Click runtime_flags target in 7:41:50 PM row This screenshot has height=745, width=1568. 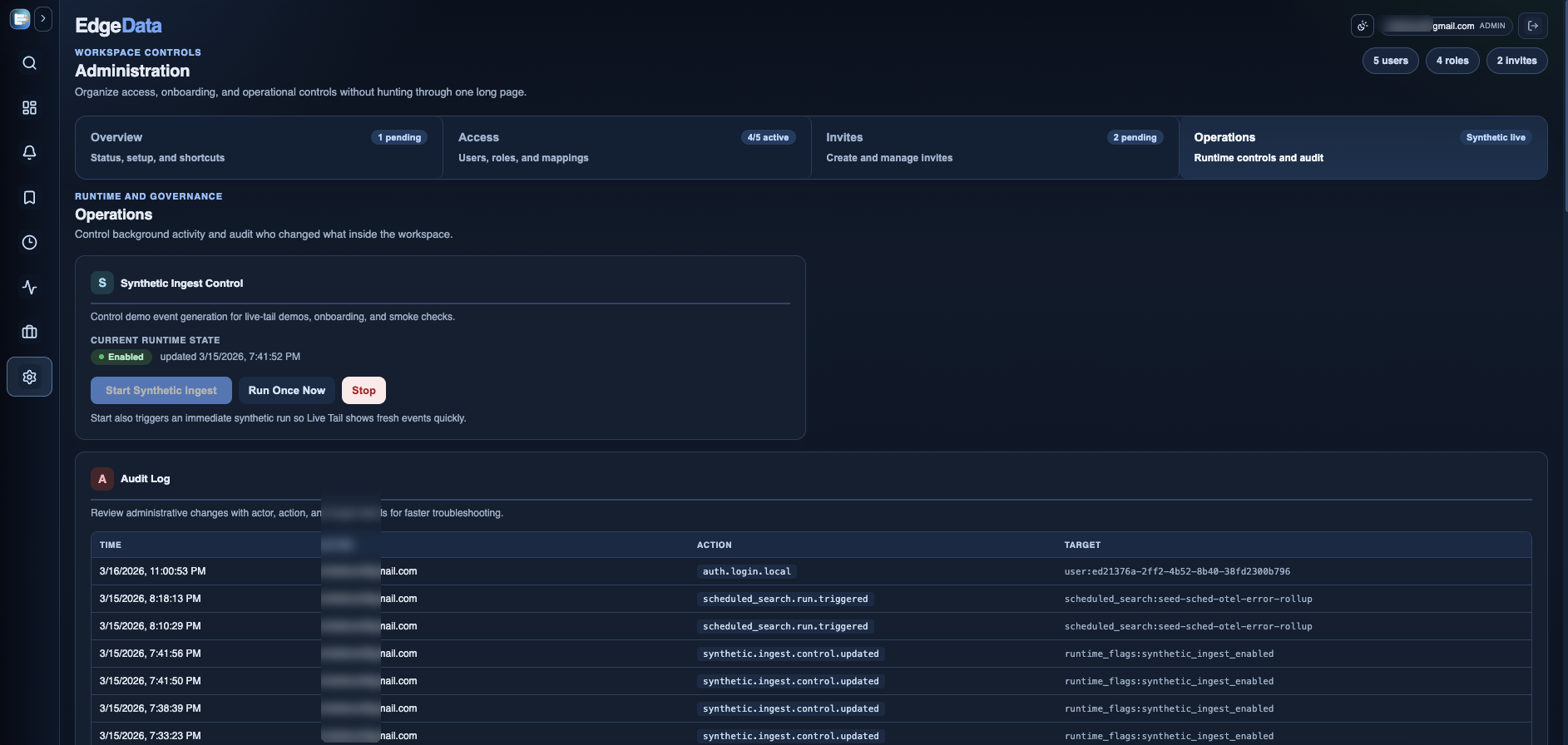click(x=1169, y=681)
